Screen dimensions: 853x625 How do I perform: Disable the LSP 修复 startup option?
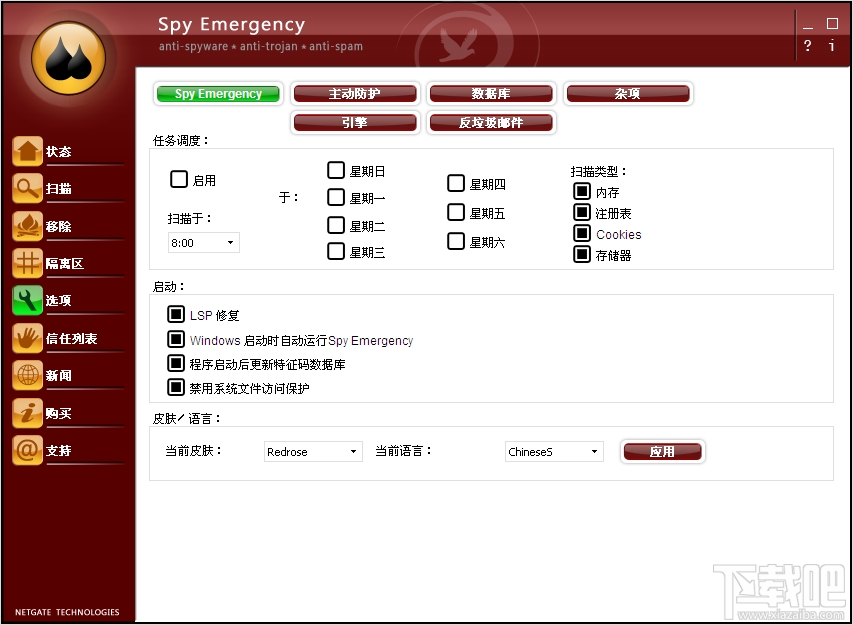[x=173, y=315]
